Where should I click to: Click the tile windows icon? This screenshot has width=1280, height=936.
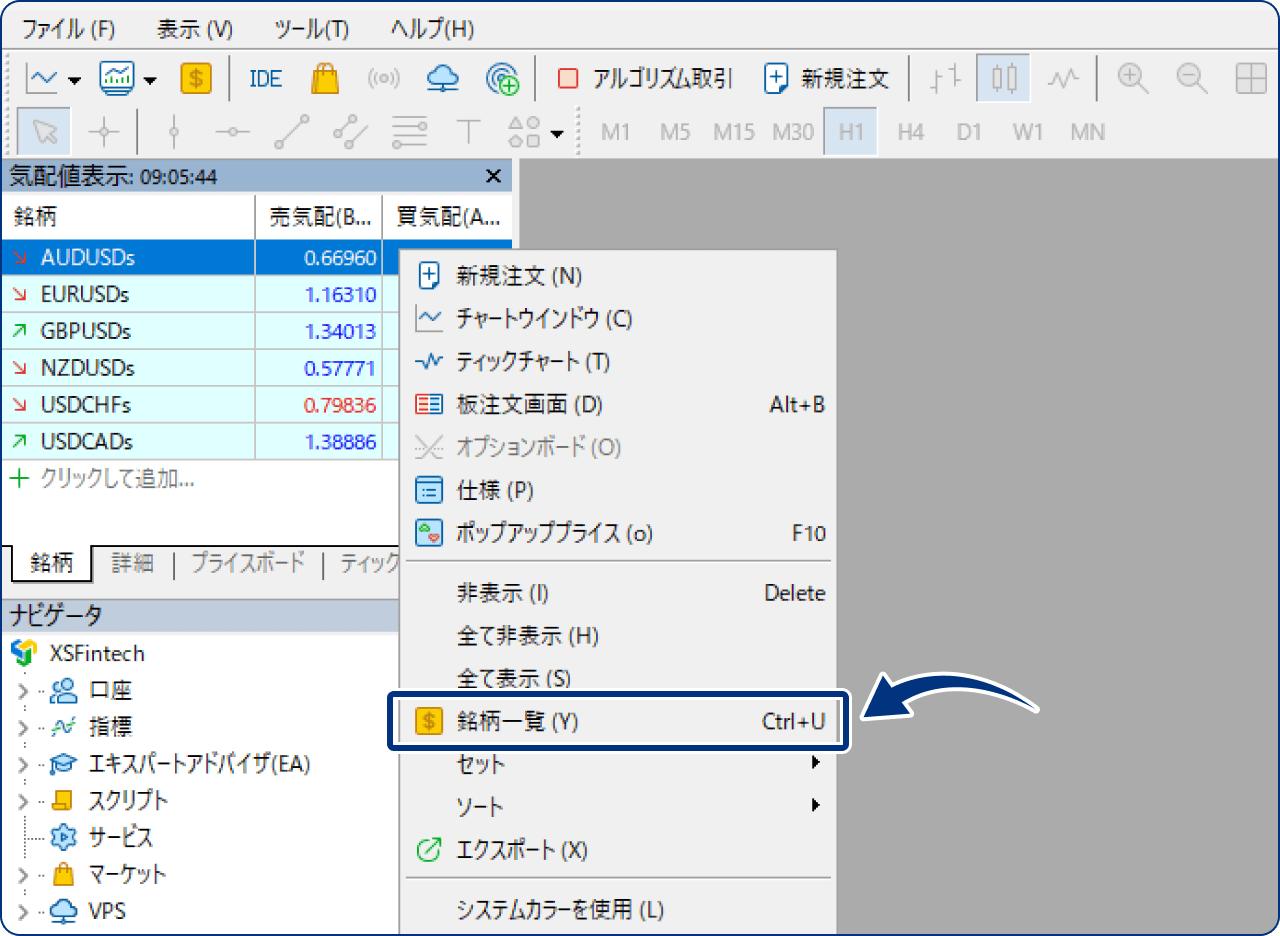1250,78
